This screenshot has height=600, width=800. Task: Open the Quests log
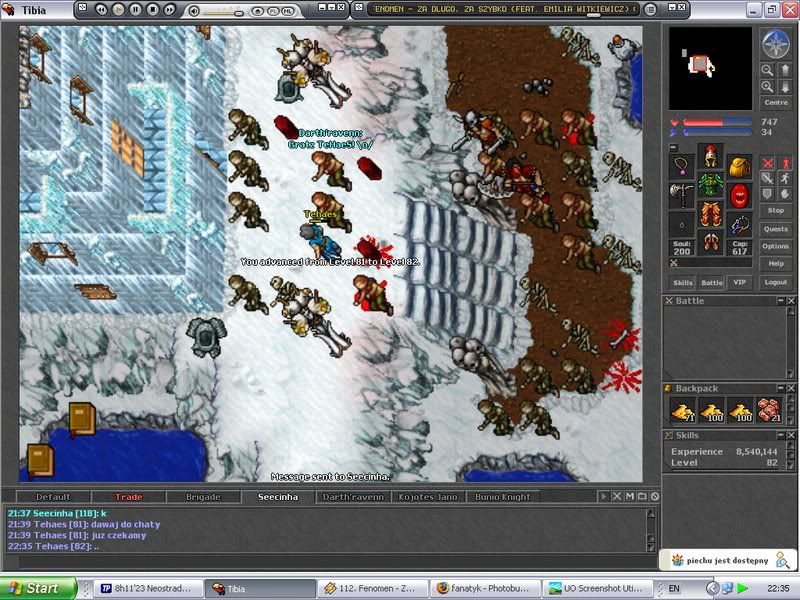tap(776, 229)
